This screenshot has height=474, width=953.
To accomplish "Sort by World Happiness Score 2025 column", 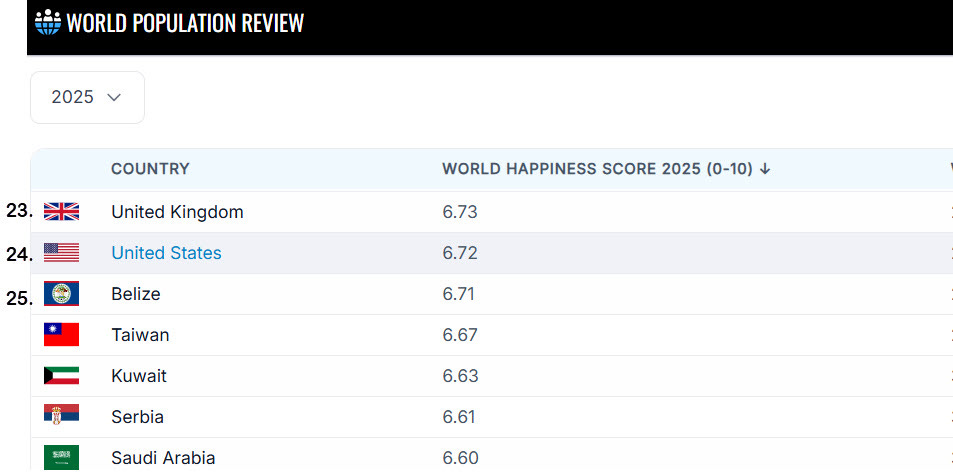I will 606,168.
